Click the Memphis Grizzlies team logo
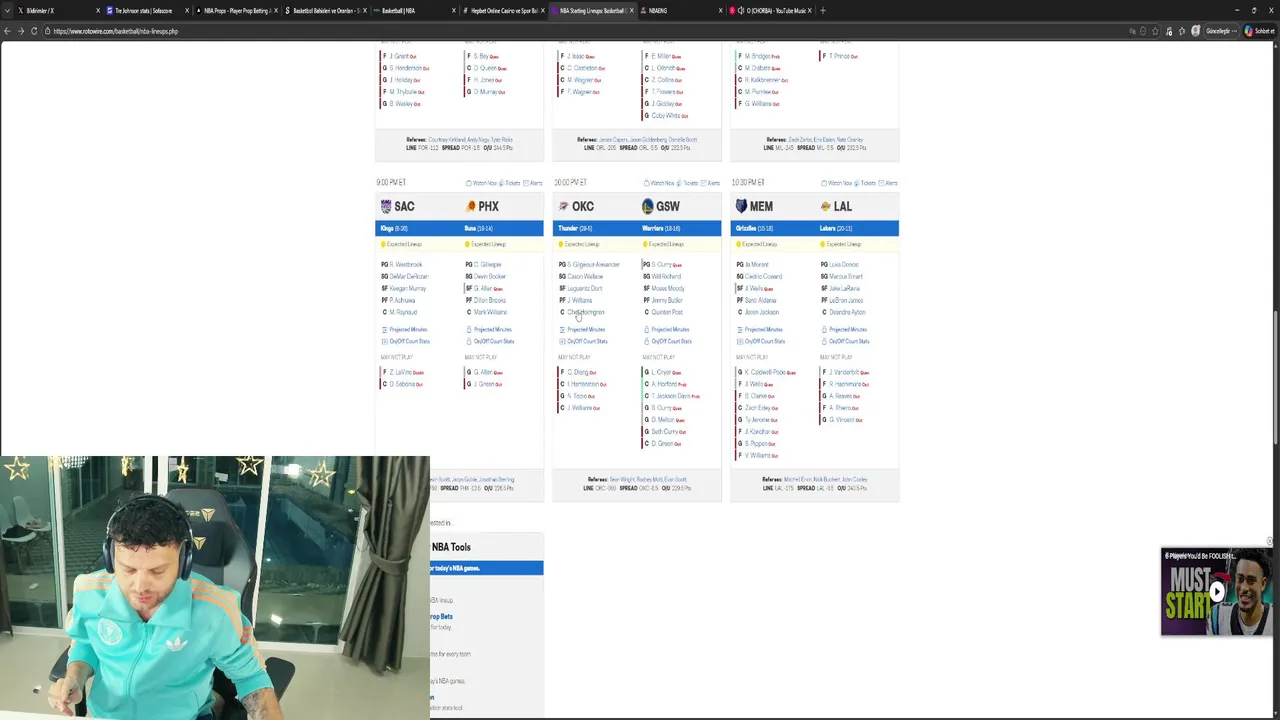This screenshot has width=1280, height=720. coord(741,206)
